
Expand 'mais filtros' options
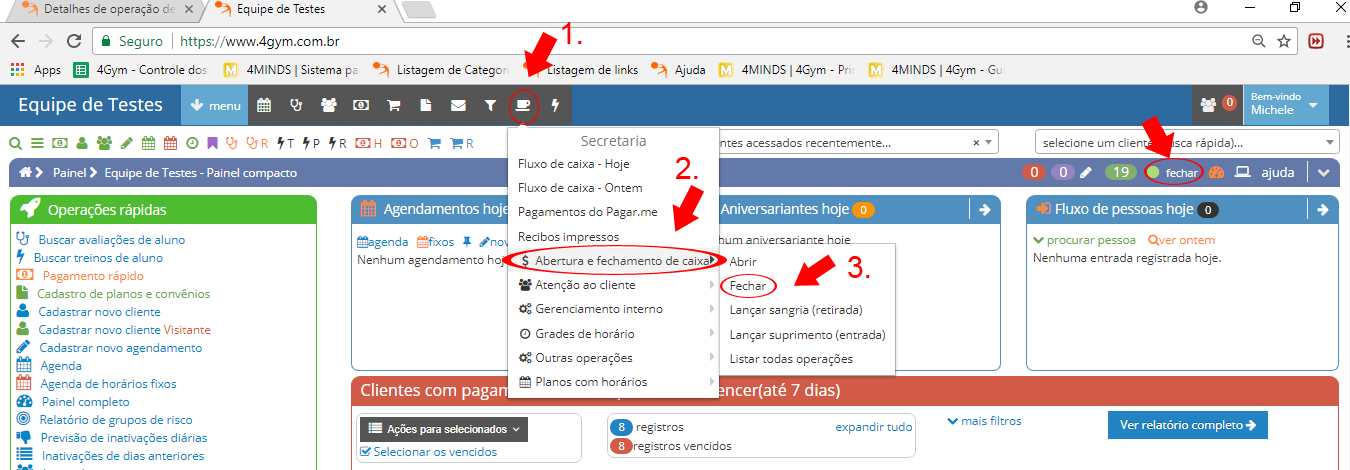click(983, 421)
